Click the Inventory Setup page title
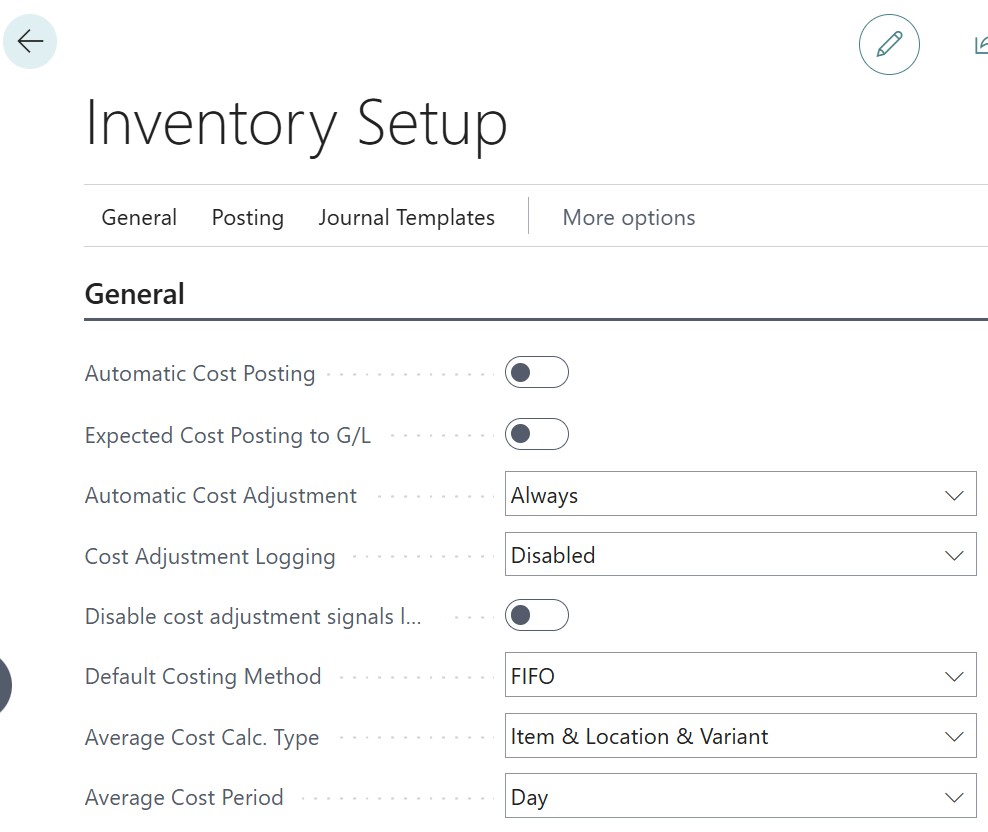The height and width of the screenshot is (832, 988). (296, 124)
